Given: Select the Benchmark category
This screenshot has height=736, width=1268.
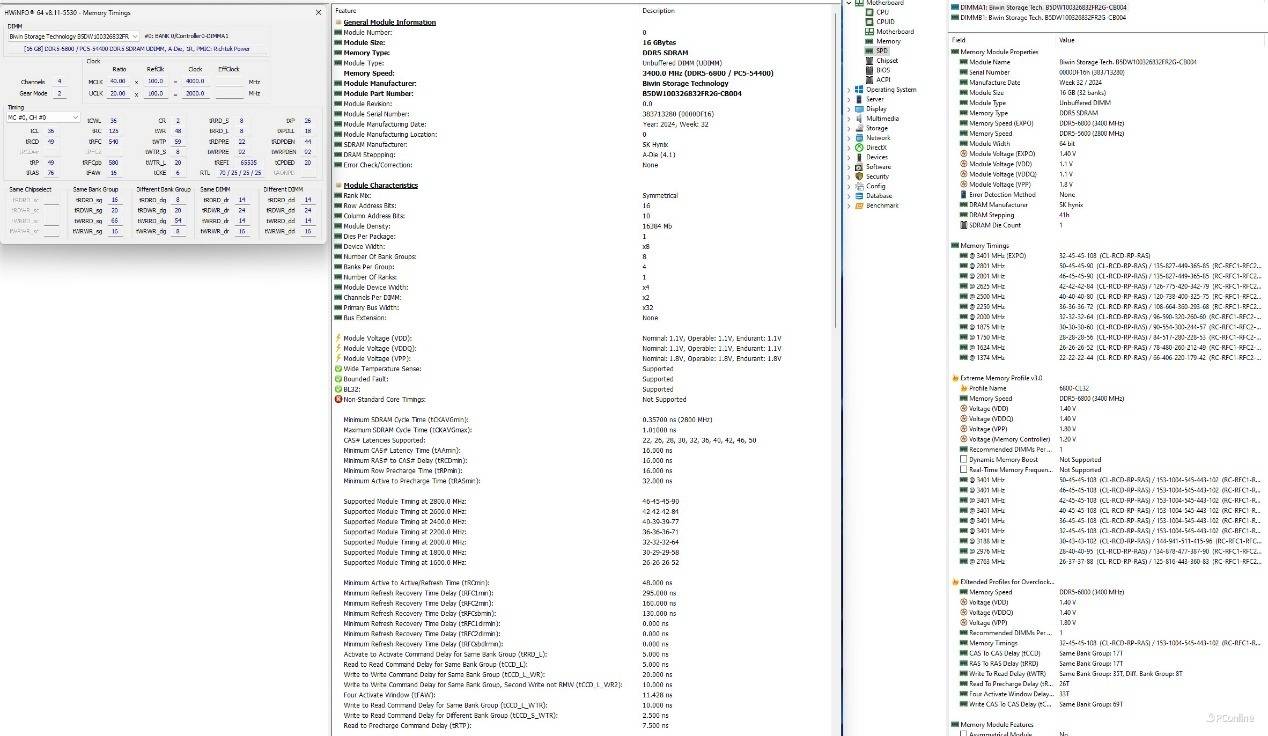Looking at the screenshot, I should pyautogui.click(x=881, y=206).
